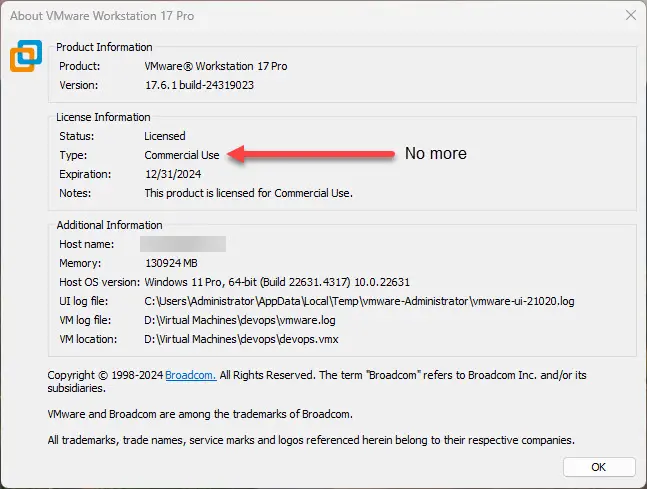Click product name VMware® Workstation 17 Pro
647x489 pixels.
[x=216, y=66]
